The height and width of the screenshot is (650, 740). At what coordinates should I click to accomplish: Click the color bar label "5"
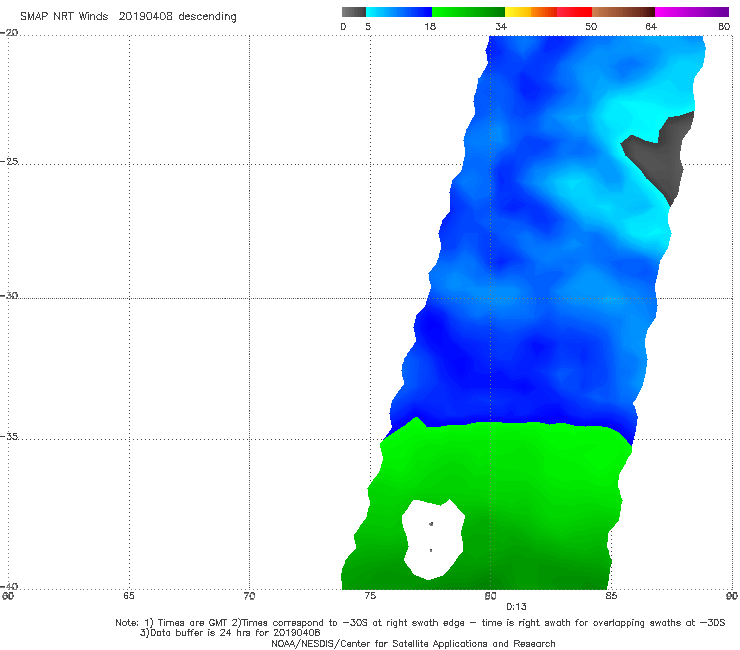[x=368, y=27]
